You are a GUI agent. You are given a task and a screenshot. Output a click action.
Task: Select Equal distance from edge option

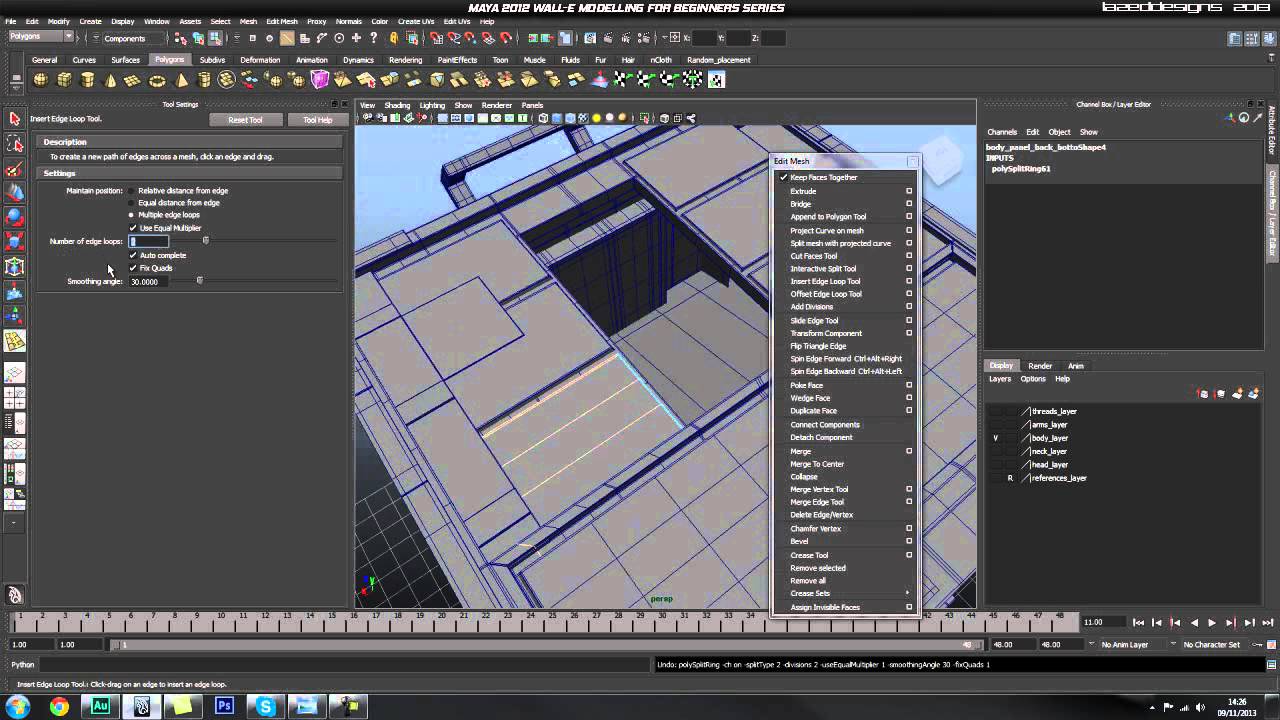tap(131, 203)
